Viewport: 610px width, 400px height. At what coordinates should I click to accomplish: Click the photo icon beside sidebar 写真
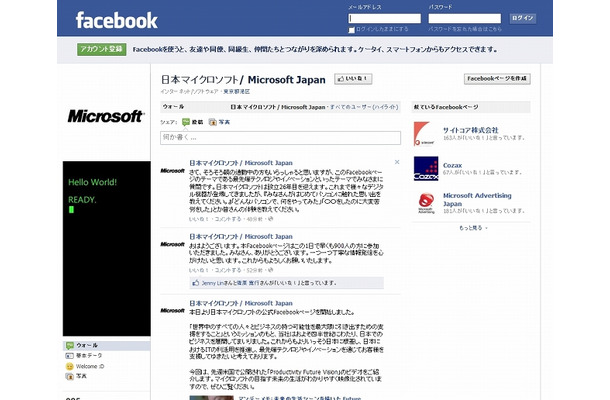point(70,376)
